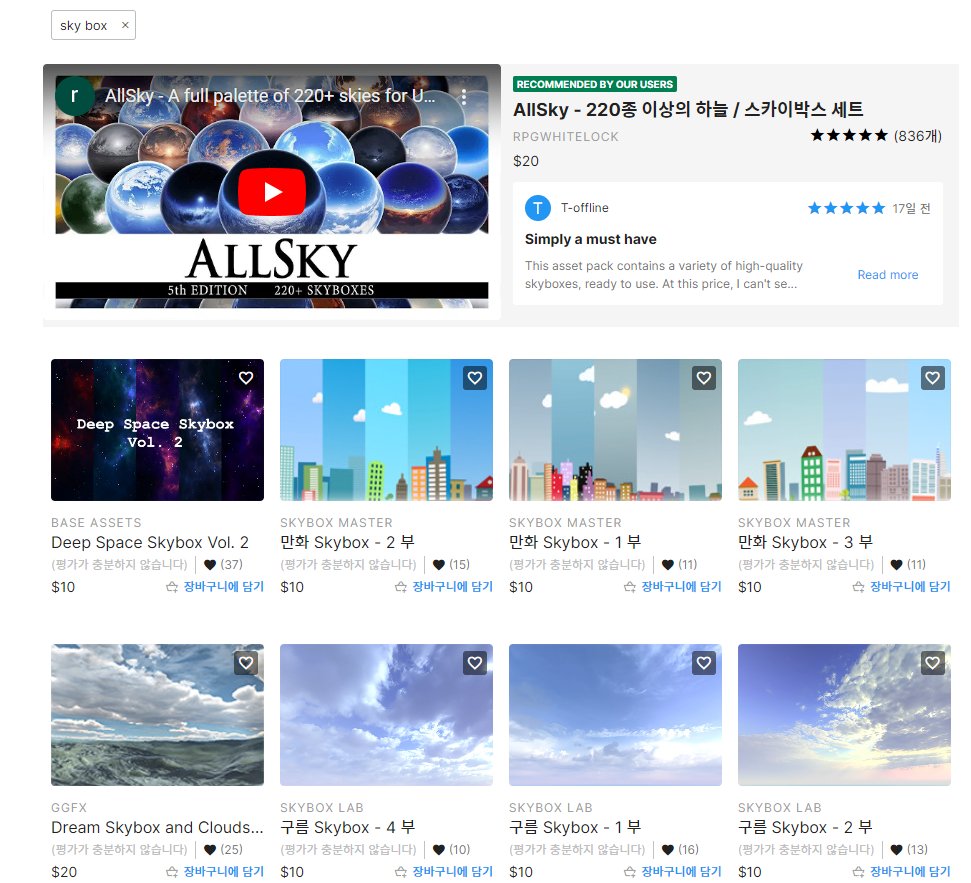Open the Dream Skybox and Clouds thumbnail
This screenshot has width=971, height=883.
157,715
